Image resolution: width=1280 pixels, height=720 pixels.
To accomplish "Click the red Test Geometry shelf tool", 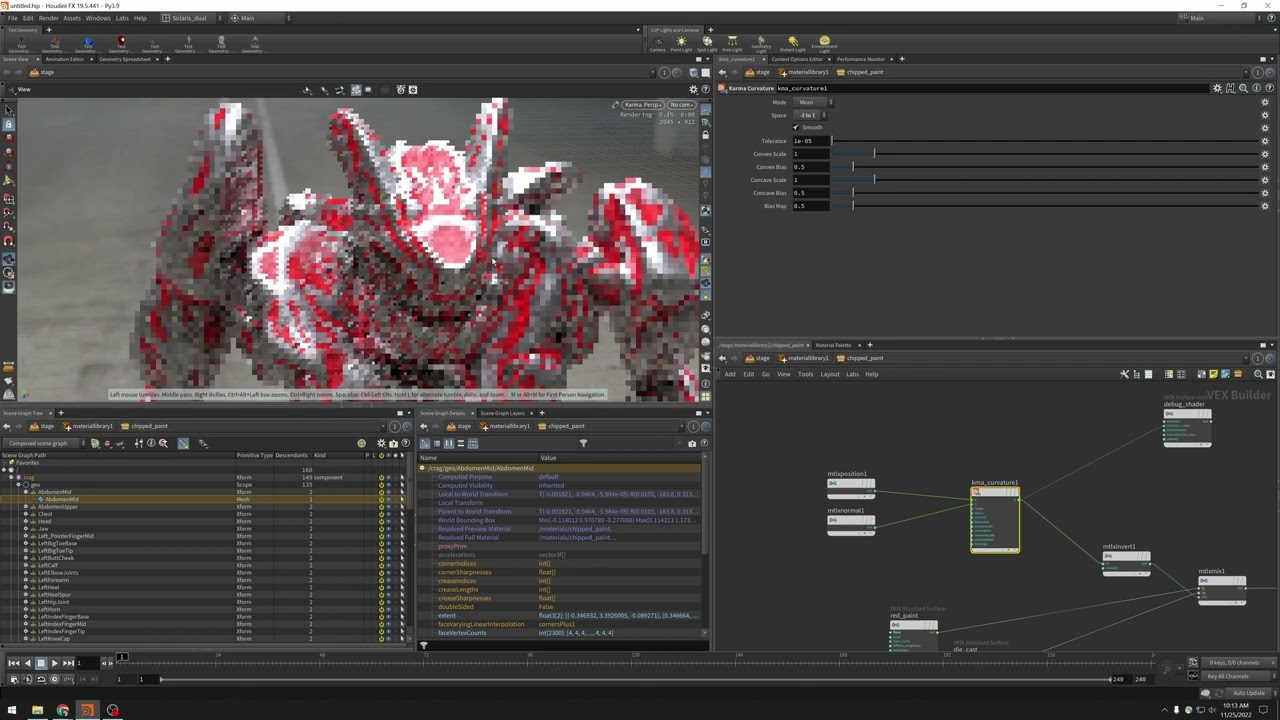I will click(120, 44).
